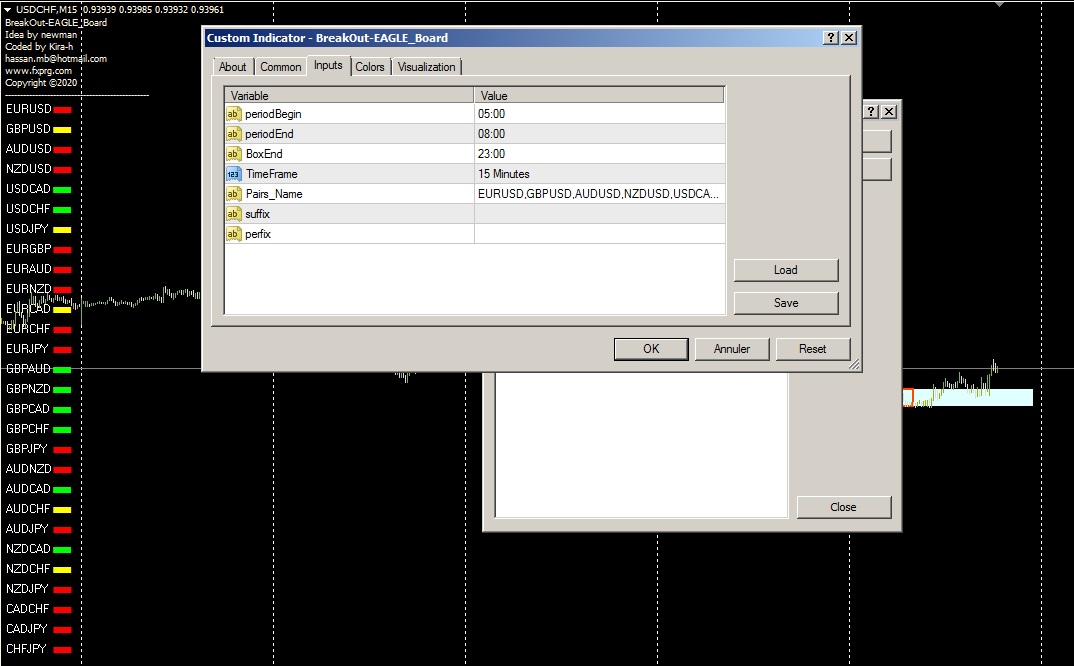Click the green USDCAD signal swatch
The height and width of the screenshot is (666, 1074).
pyautogui.click(x=62, y=189)
